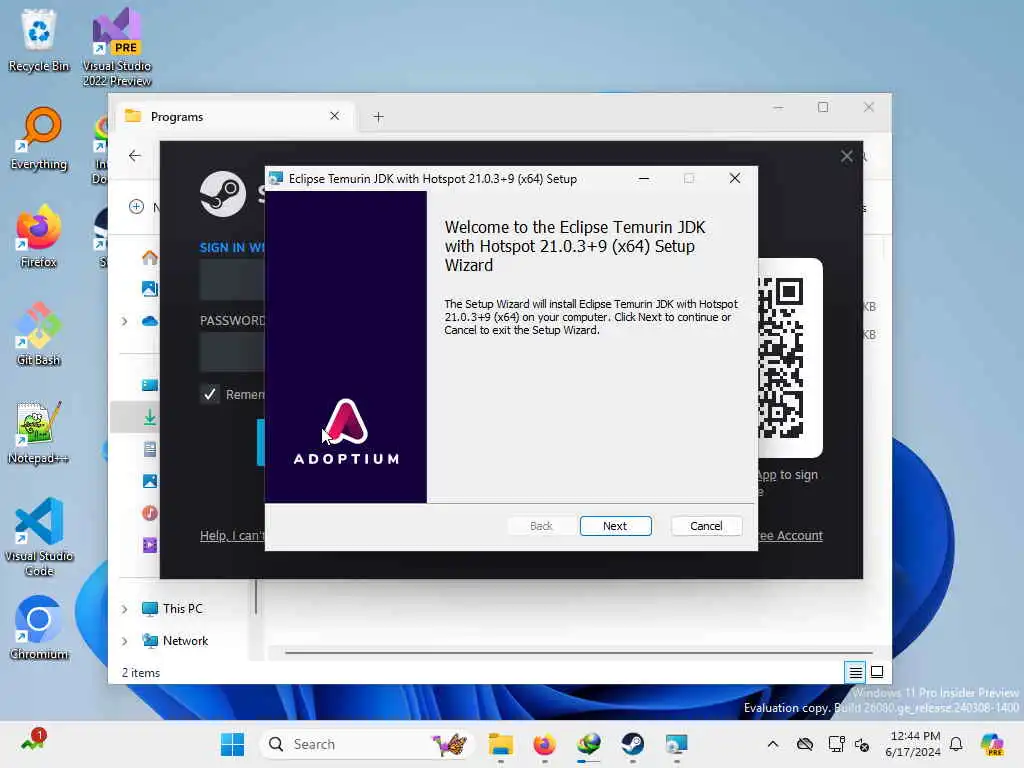Show hidden system tray icons
Viewport: 1024px width, 768px height.
click(773, 744)
